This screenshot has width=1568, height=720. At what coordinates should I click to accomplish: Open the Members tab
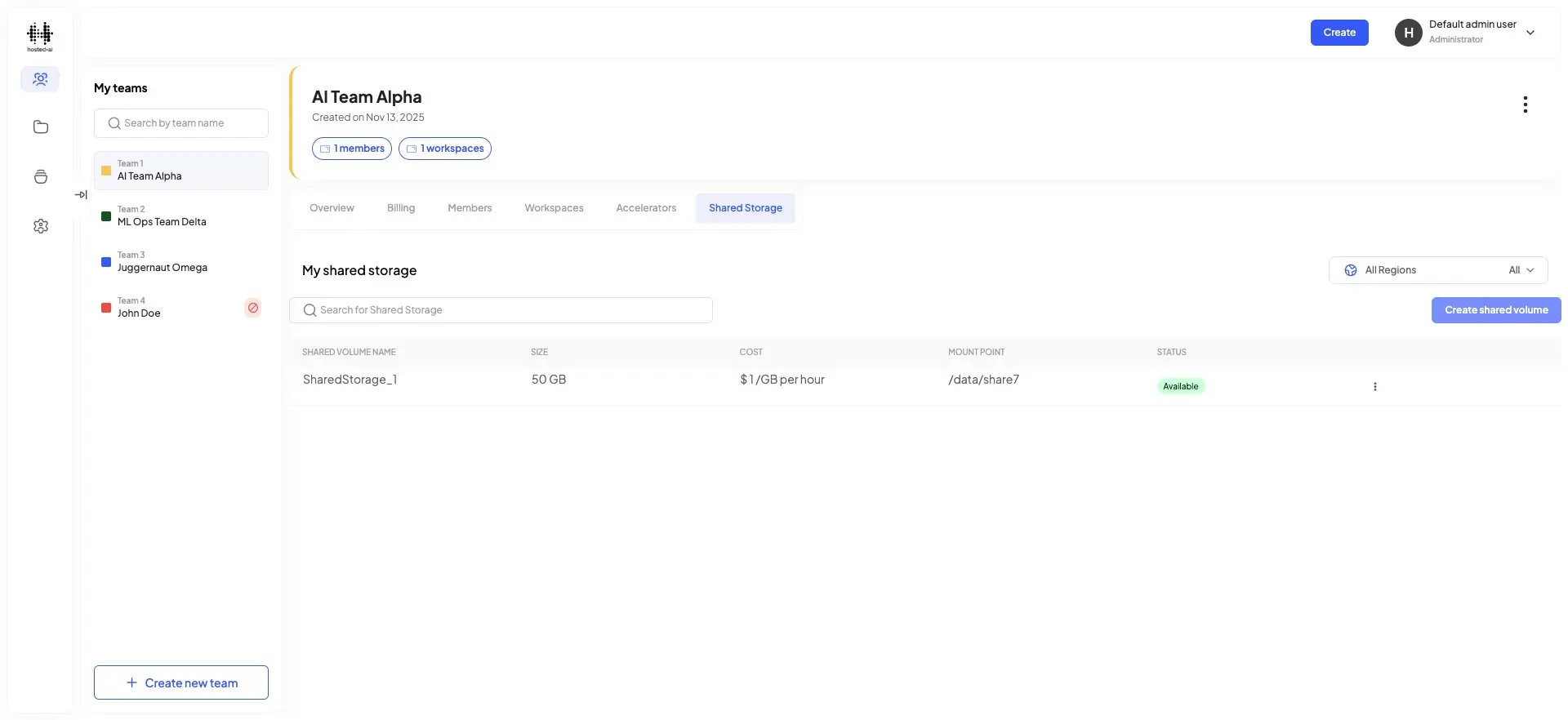470,208
